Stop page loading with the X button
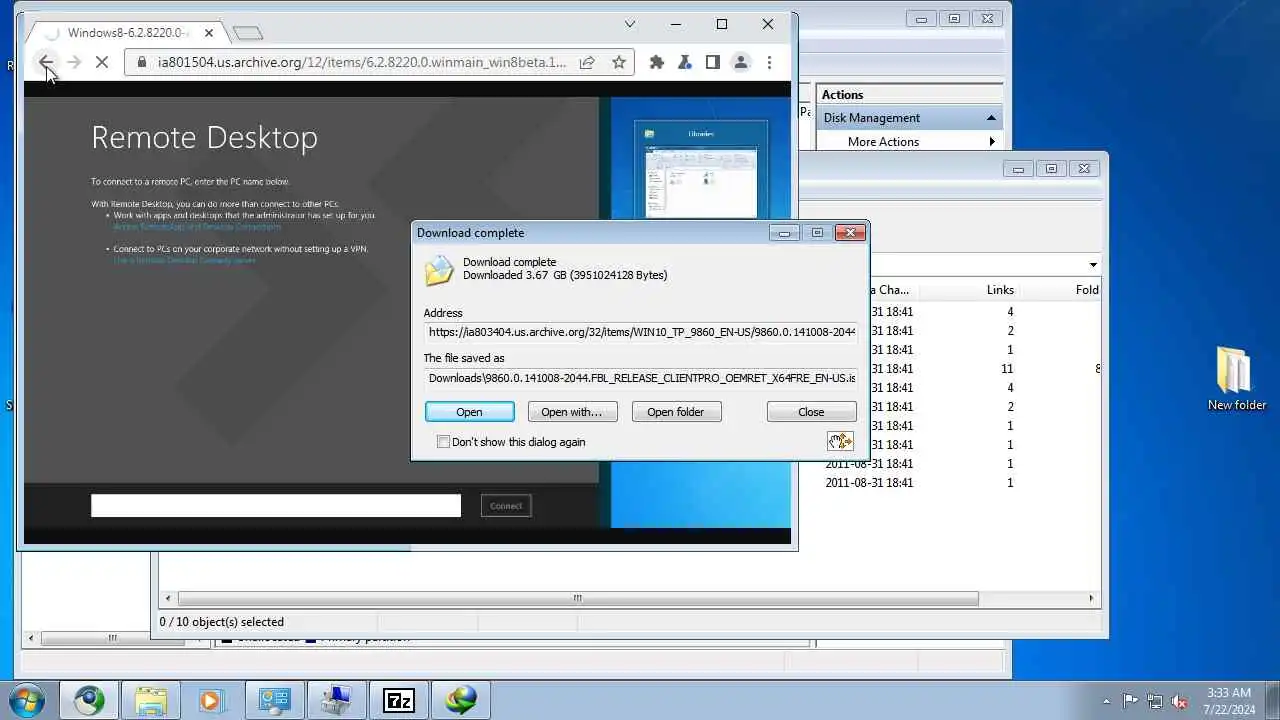This screenshot has height=720, width=1280. coord(102,62)
